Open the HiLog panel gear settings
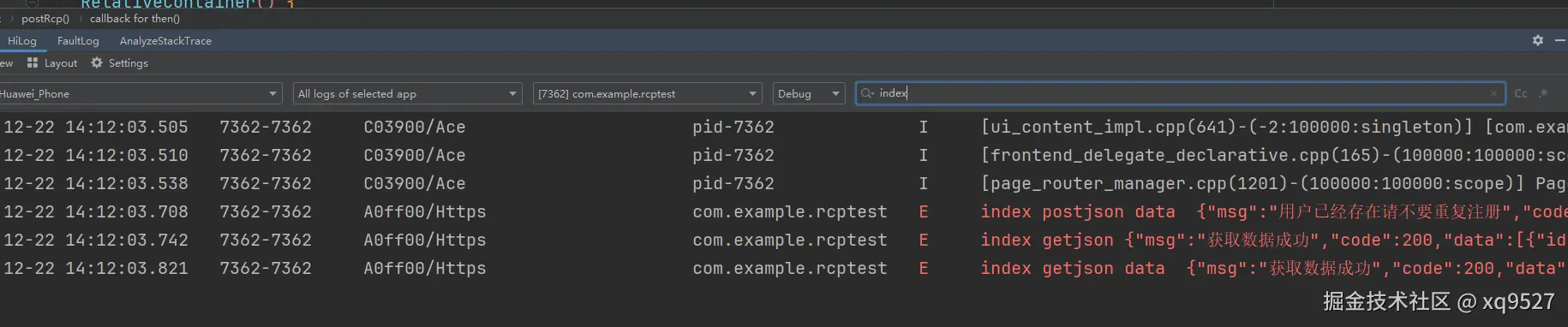This screenshot has height=327, width=1568. [x=1538, y=40]
